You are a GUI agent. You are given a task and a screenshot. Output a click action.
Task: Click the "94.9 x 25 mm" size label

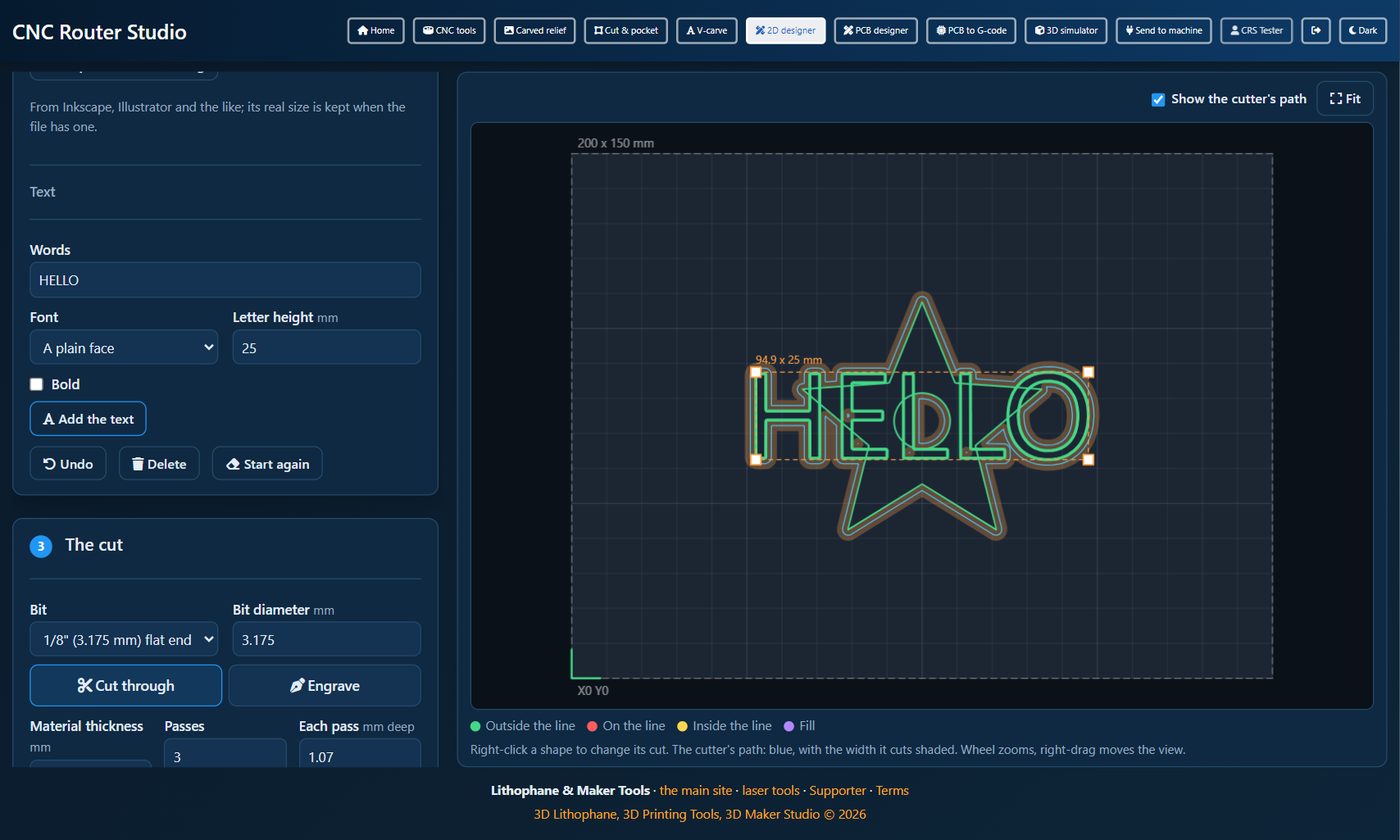click(x=789, y=360)
